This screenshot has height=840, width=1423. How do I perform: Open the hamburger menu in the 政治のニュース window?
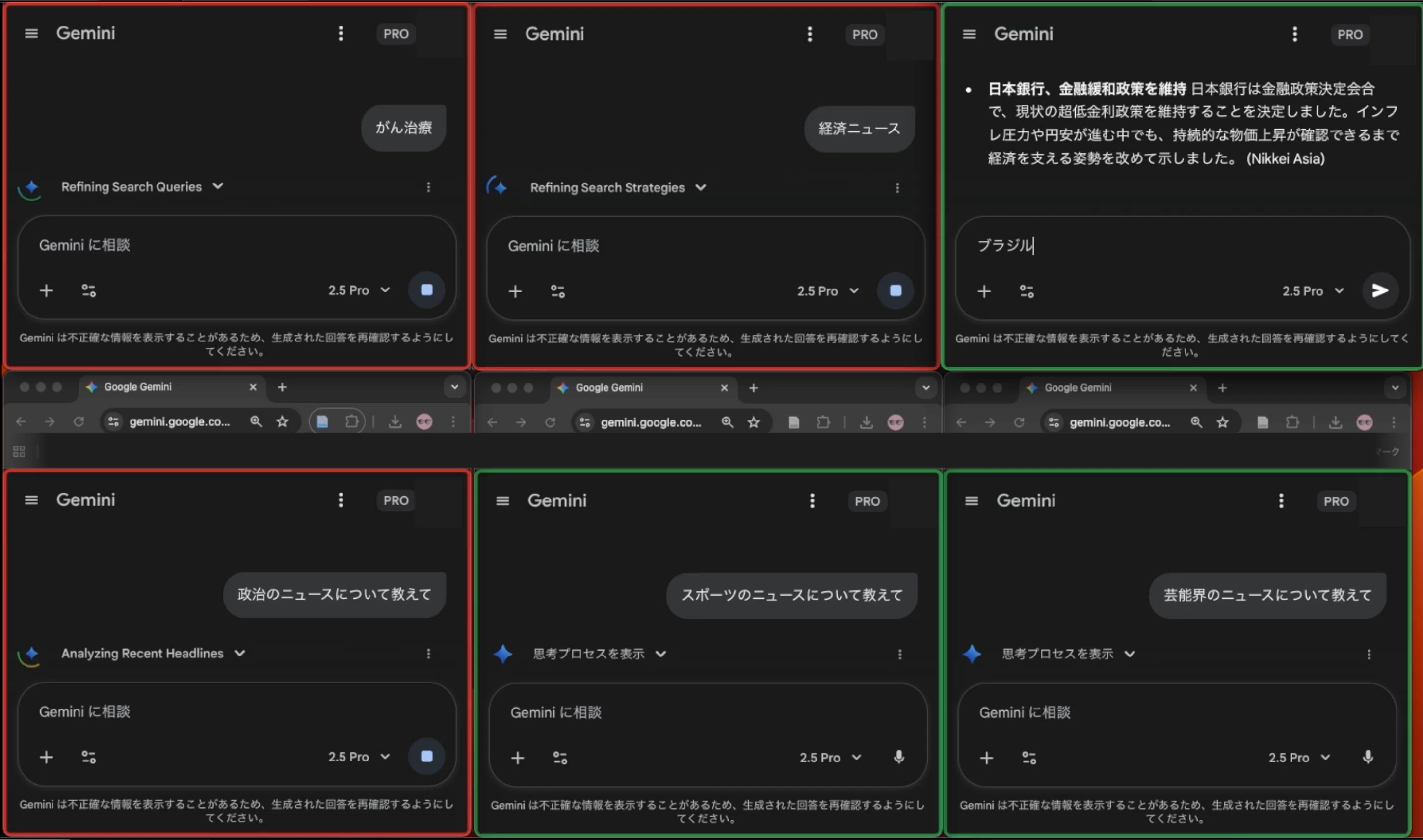tap(32, 500)
